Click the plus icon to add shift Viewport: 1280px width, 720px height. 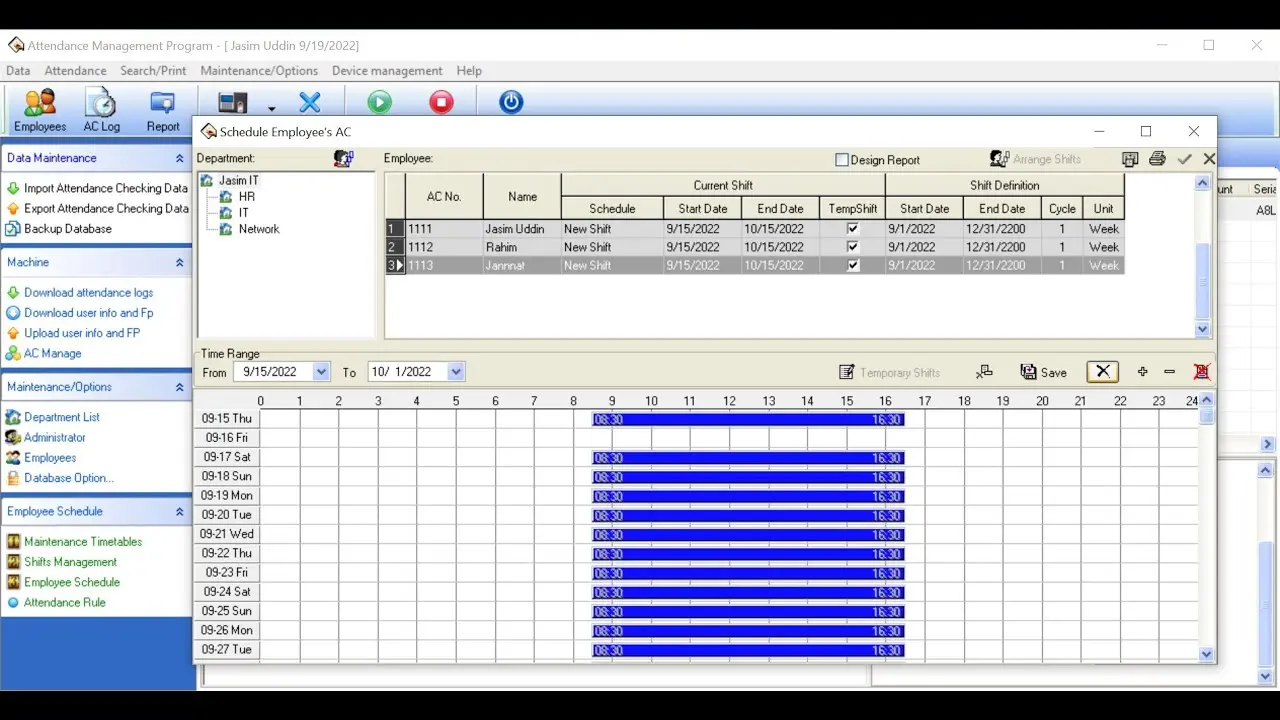click(1143, 372)
